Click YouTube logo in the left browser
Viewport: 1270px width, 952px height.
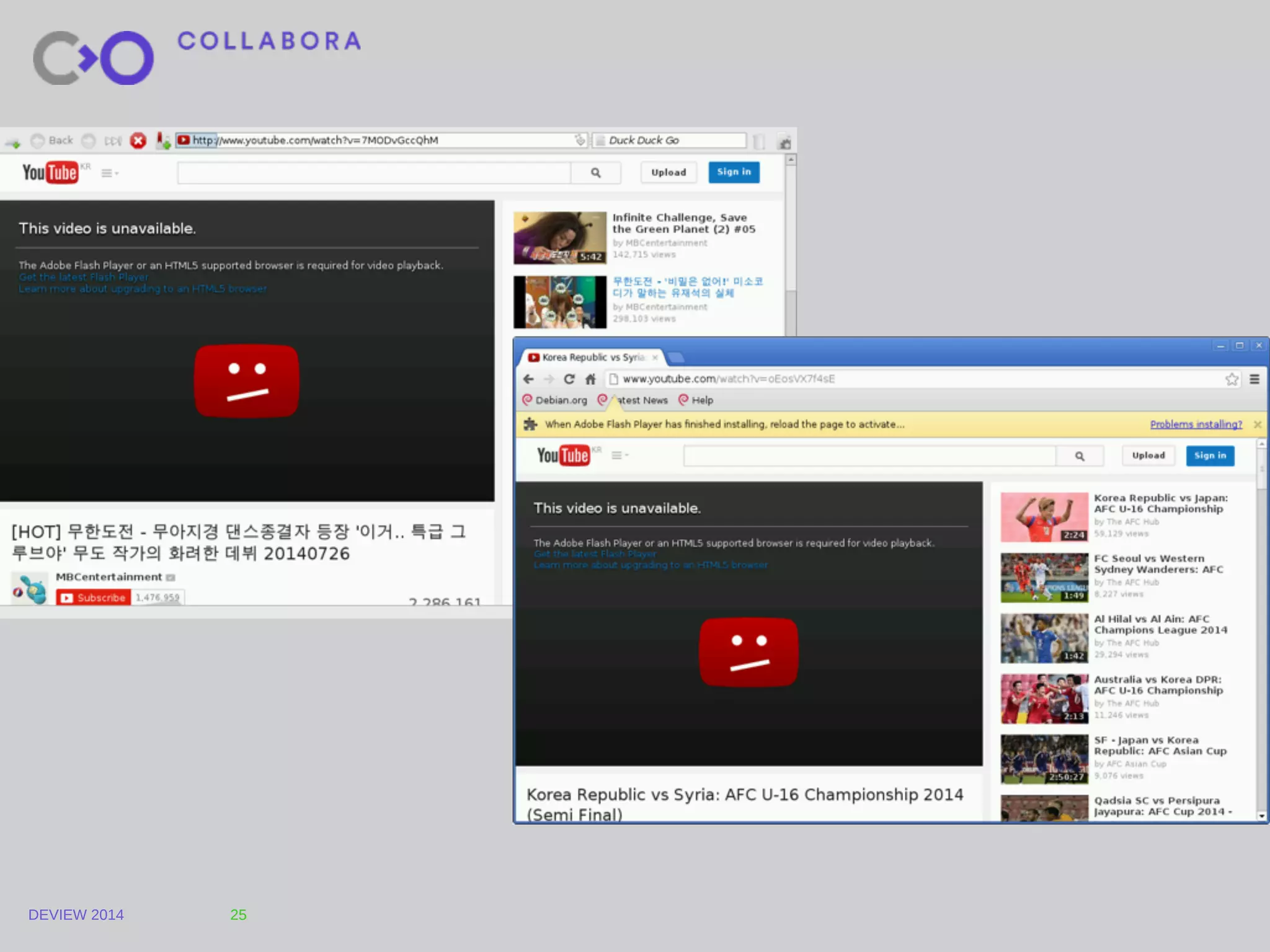click(x=51, y=172)
